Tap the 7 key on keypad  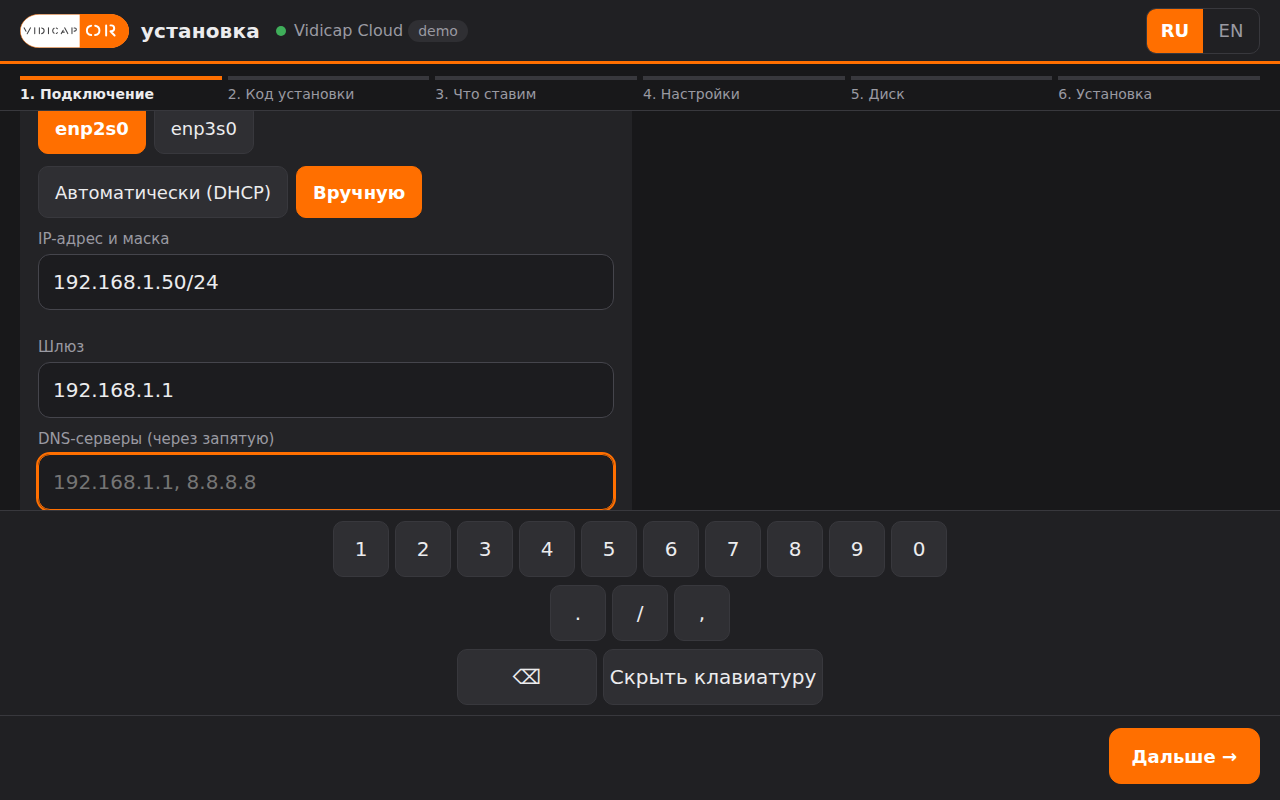click(733, 549)
